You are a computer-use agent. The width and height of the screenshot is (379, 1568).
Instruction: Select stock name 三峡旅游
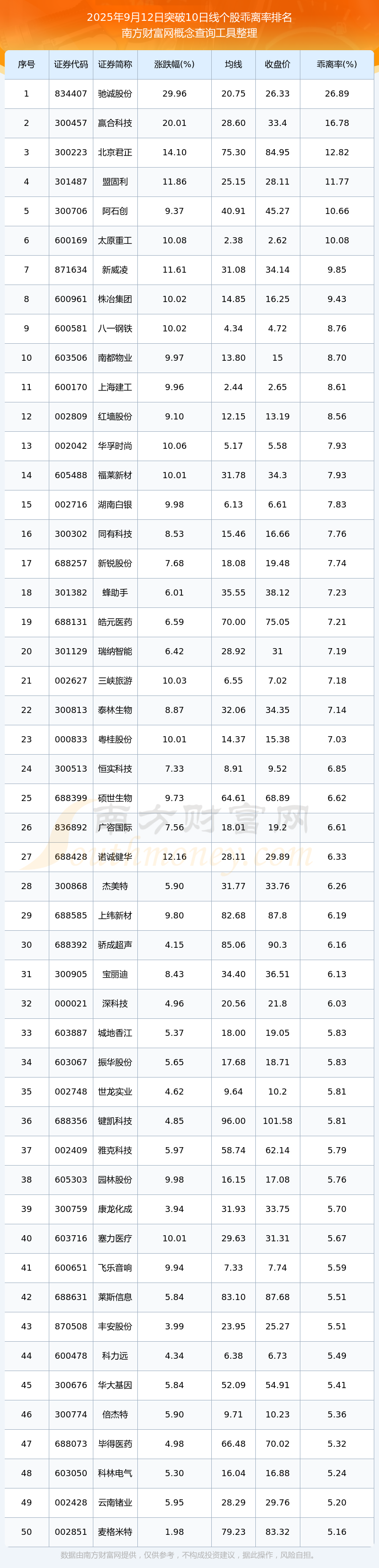[115, 680]
